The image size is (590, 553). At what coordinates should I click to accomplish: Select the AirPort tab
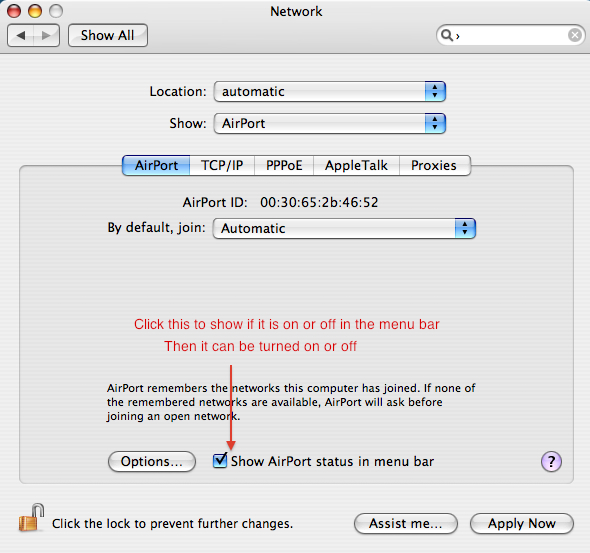click(156, 166)
